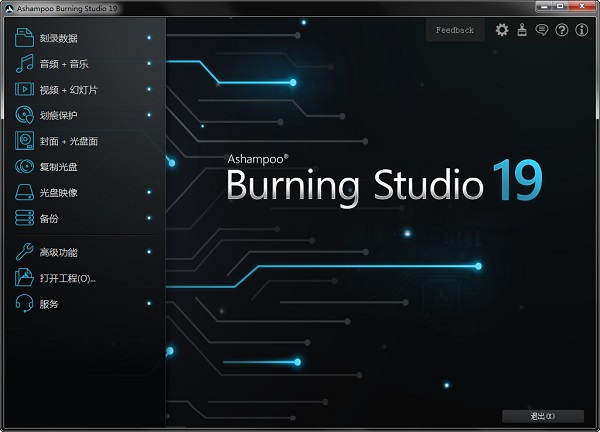Click the 备份 stacked disks icon
This screenshot has width=600, height=432.
click(x=24, y=218)
